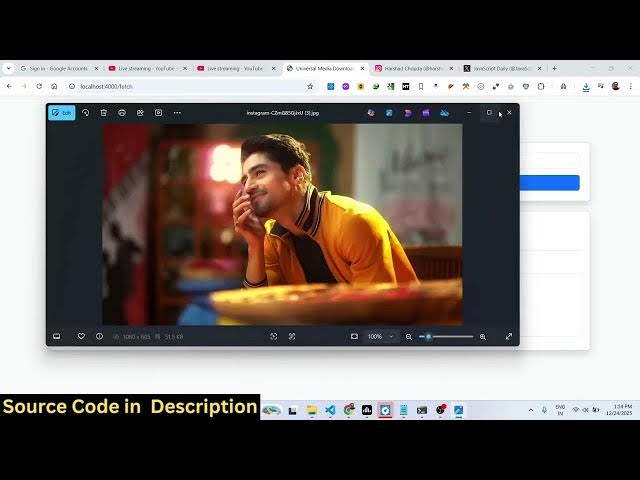Click the ENG IN language indicator
Image resolution: width=640 pixels, height=480 pixels.
pos(560,410)
